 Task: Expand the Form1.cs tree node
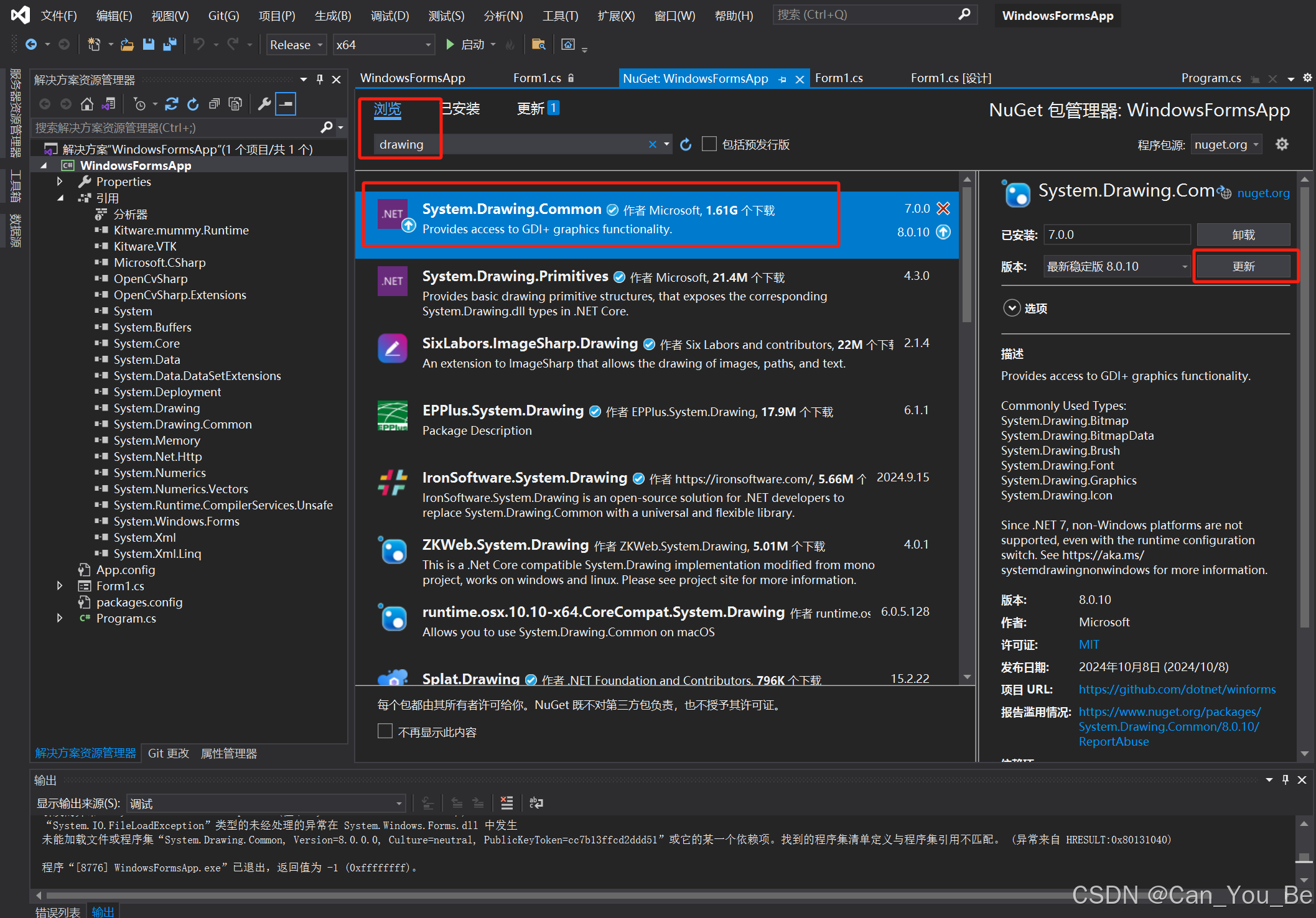point(60,586)
